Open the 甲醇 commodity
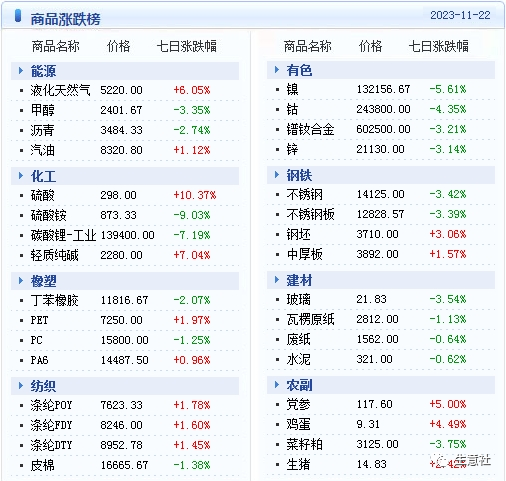506x481 pixels. pyautogui.click(x=42, y=110)
